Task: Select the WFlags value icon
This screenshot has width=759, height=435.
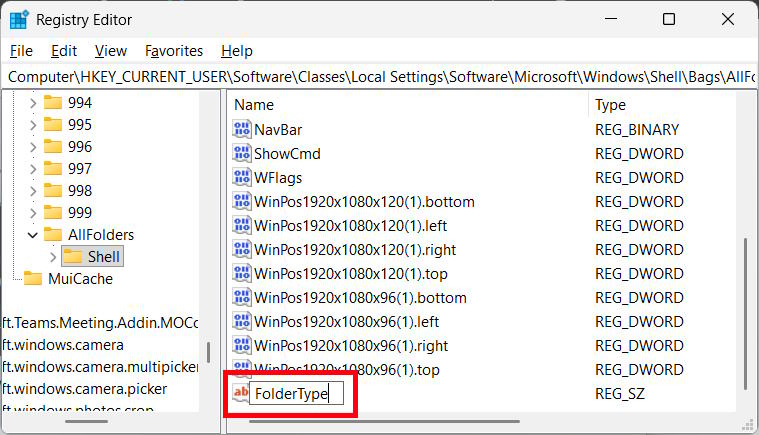Action: click(x=242, y=178)
